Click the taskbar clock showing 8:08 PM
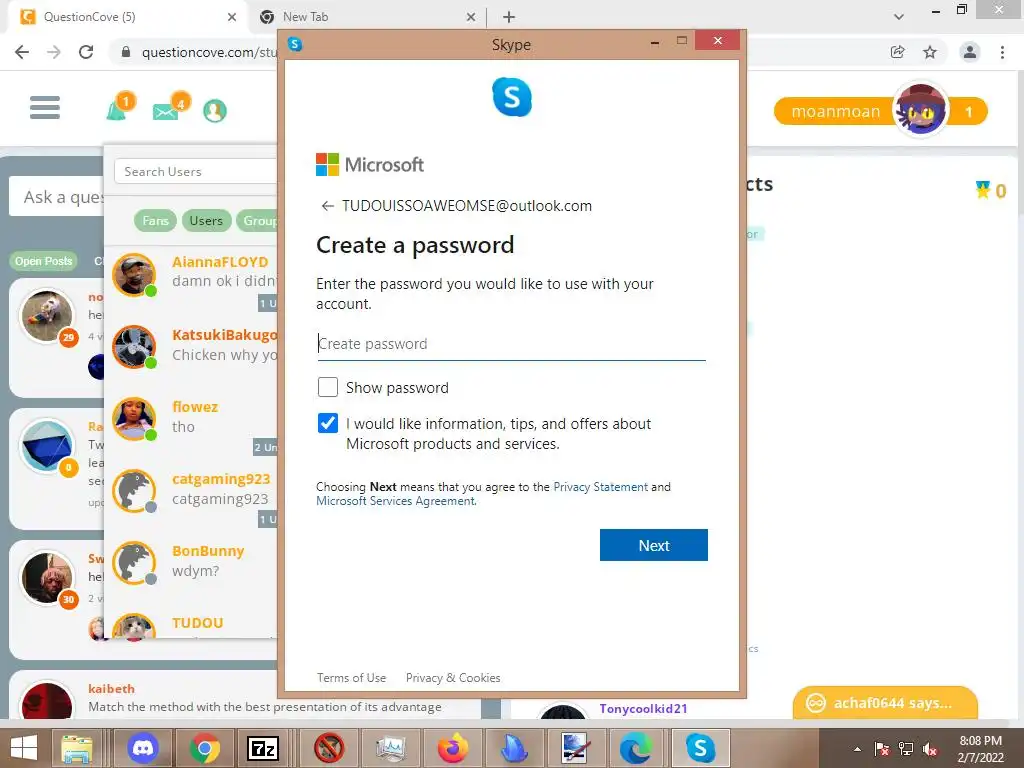This screenshot has height=768, width=1024. pos(980,749)
